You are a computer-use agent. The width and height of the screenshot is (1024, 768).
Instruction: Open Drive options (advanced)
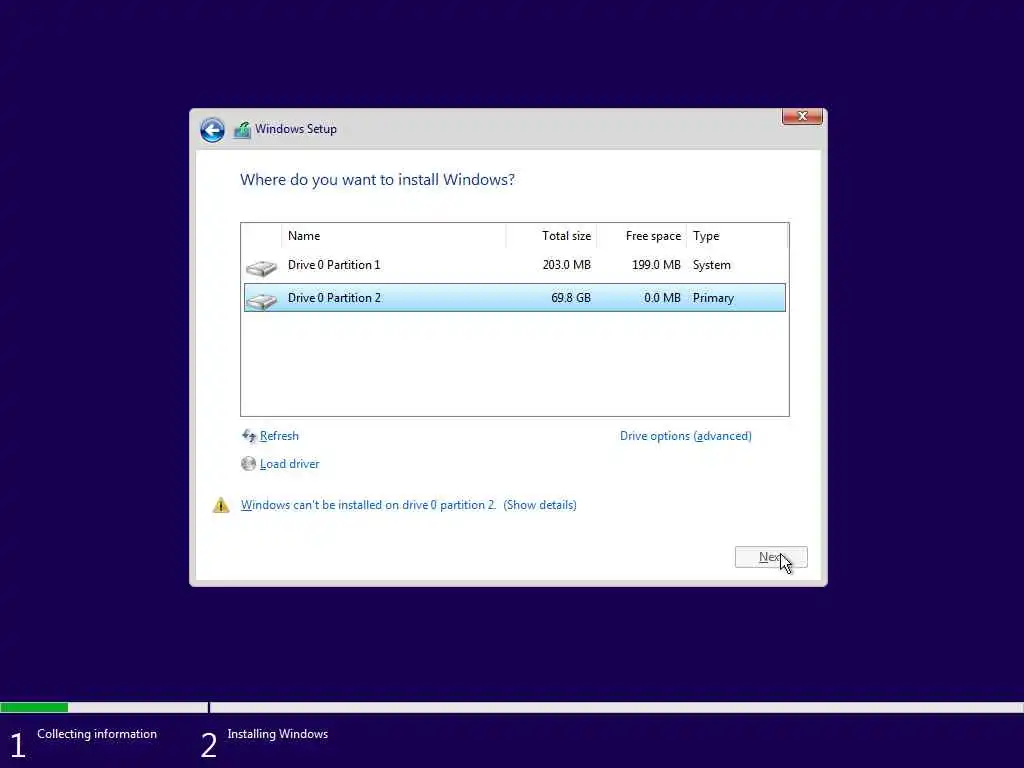pos(686,436)
